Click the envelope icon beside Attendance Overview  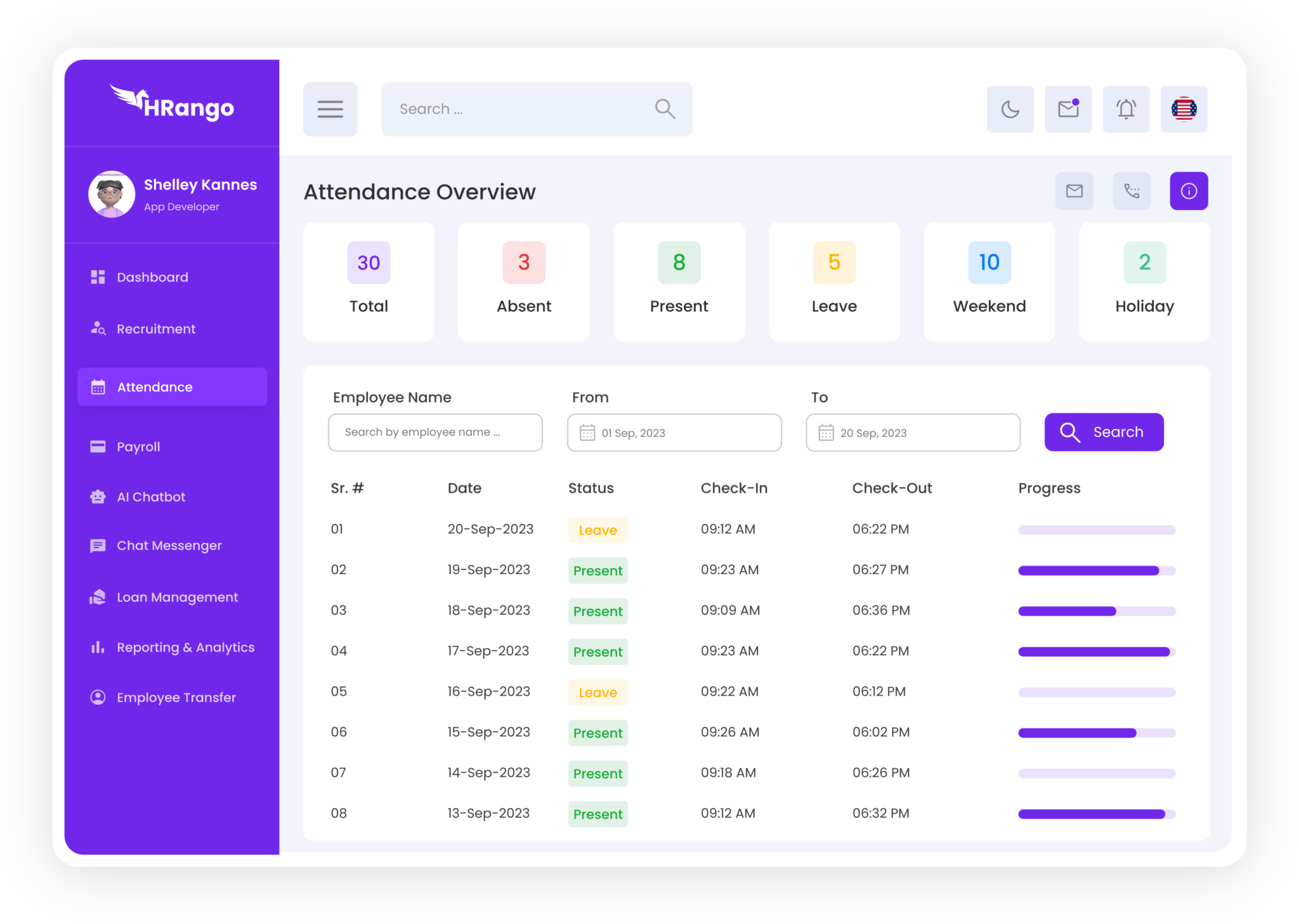1074,191
